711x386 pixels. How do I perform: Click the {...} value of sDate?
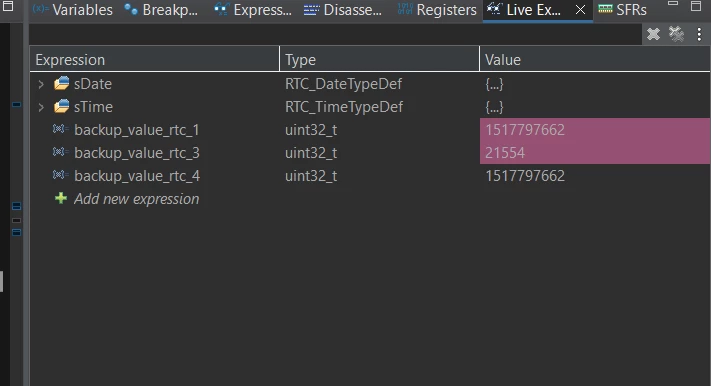coord(494,84)
